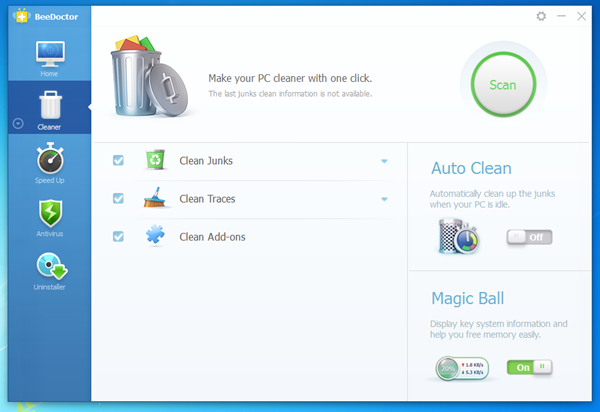Click the Clean Traces broom icon
Screen dimensions: 600x412
(x=155, y=197)
